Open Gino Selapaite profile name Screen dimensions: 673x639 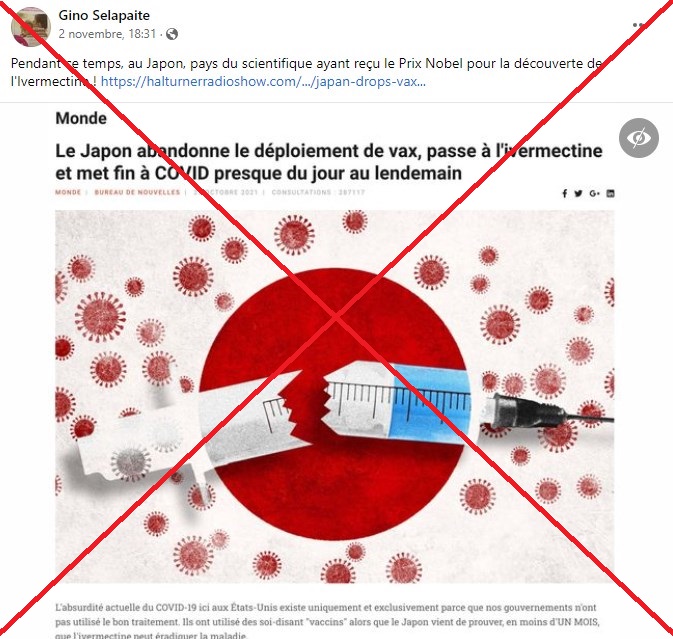click(104, 15)
